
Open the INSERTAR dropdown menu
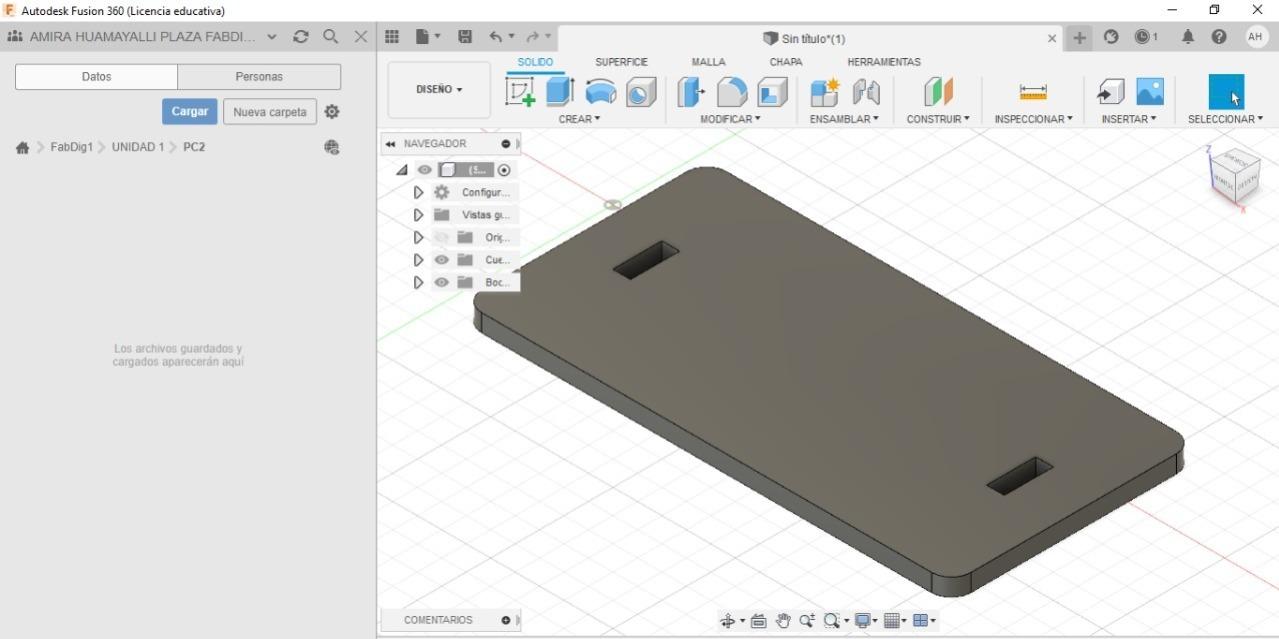(1129, 119)
